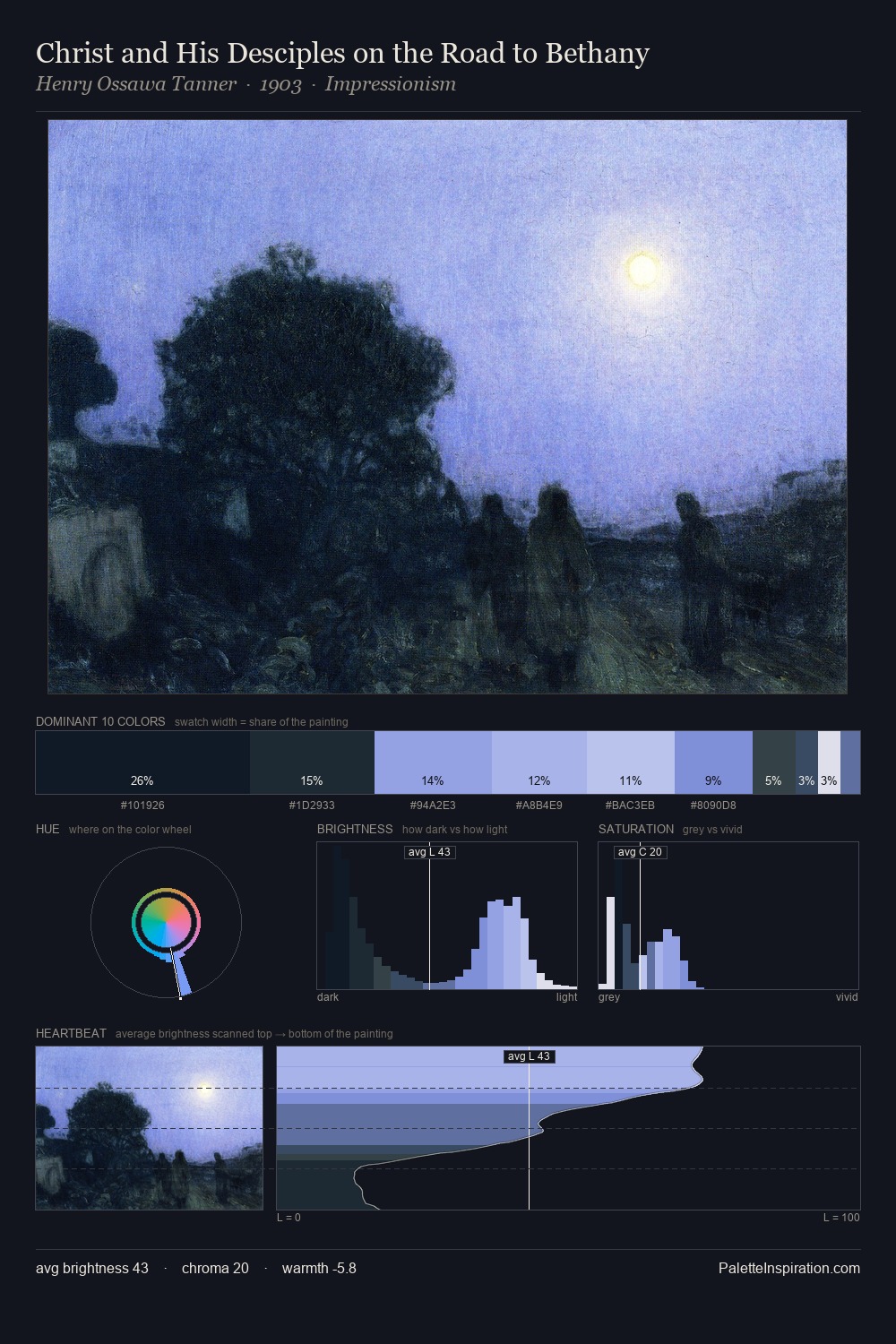Viewport: 896px width, 1344px height.
Task: Click the hue color wheel
Action: (166, 922)
